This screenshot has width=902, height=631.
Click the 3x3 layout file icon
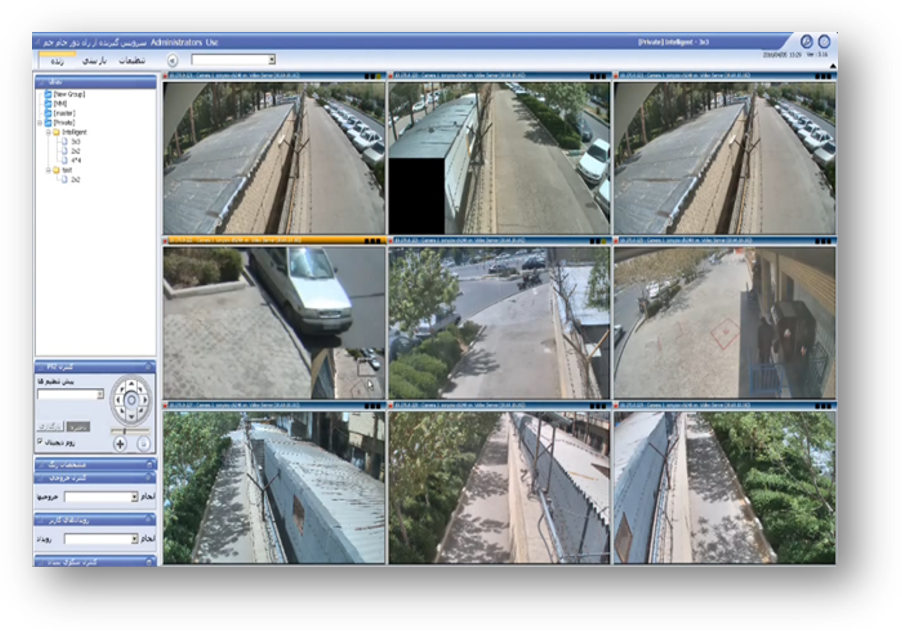[x=64, y=142]
